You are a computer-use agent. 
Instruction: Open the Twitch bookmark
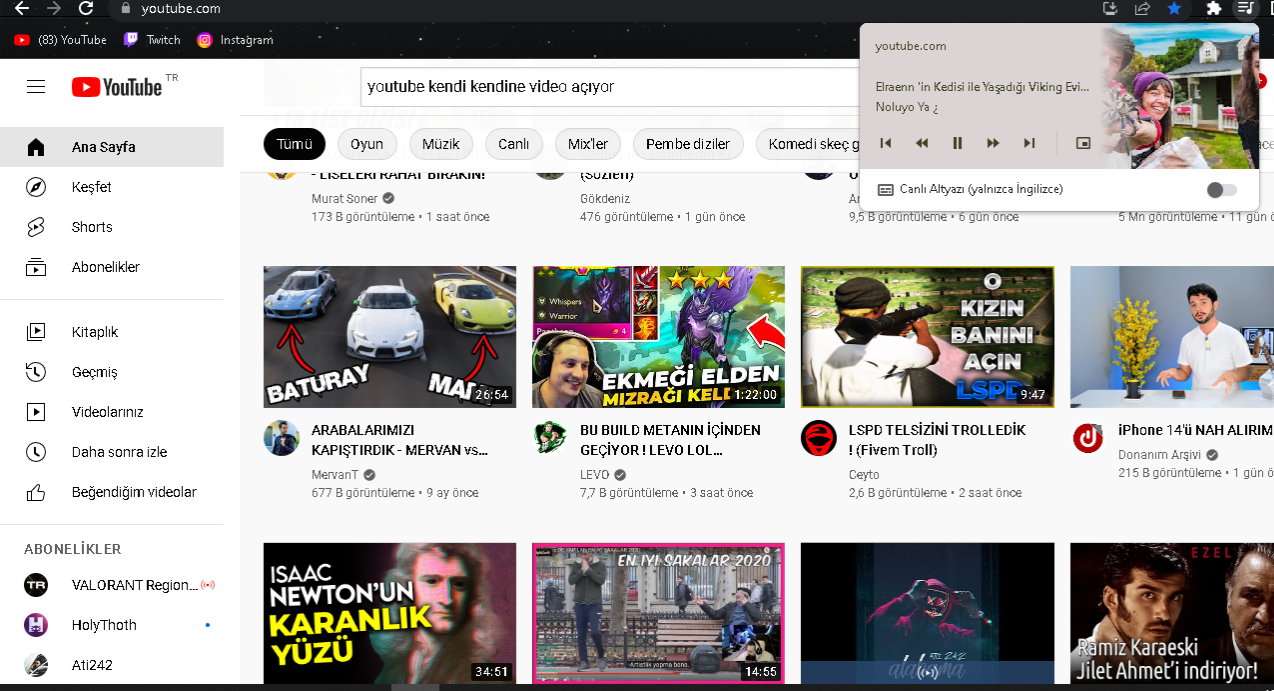(152, 40)
